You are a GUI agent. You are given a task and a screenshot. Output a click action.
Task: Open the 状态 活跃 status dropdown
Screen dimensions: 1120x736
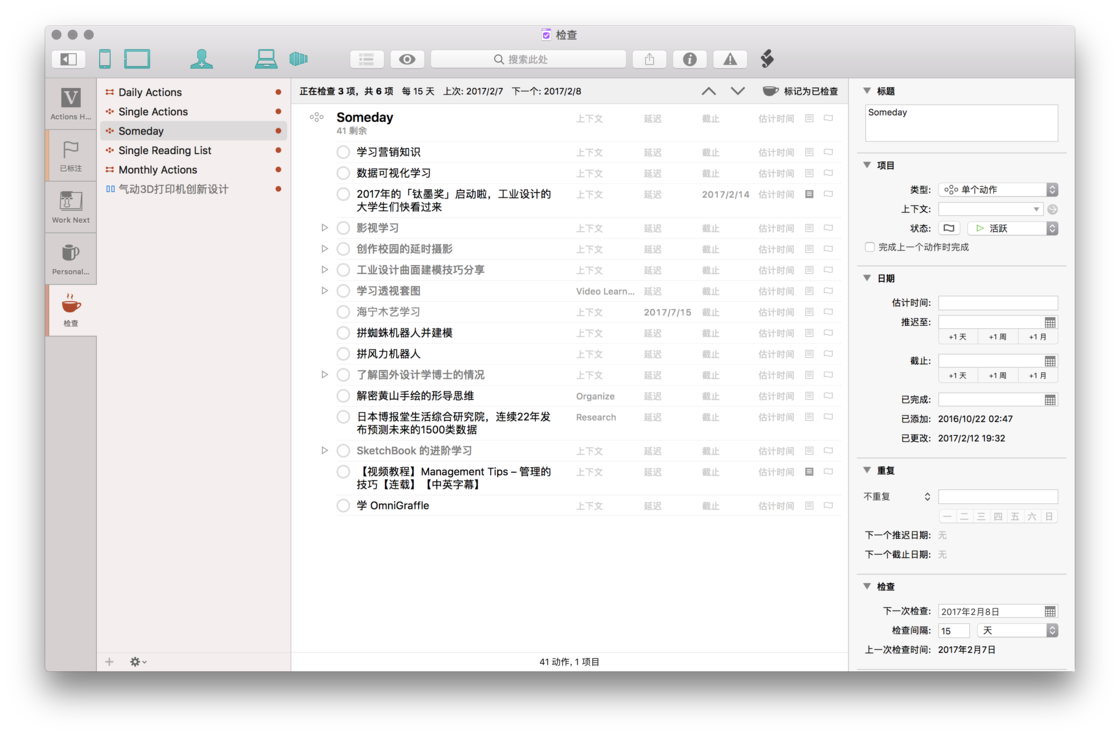(1012, 229)
